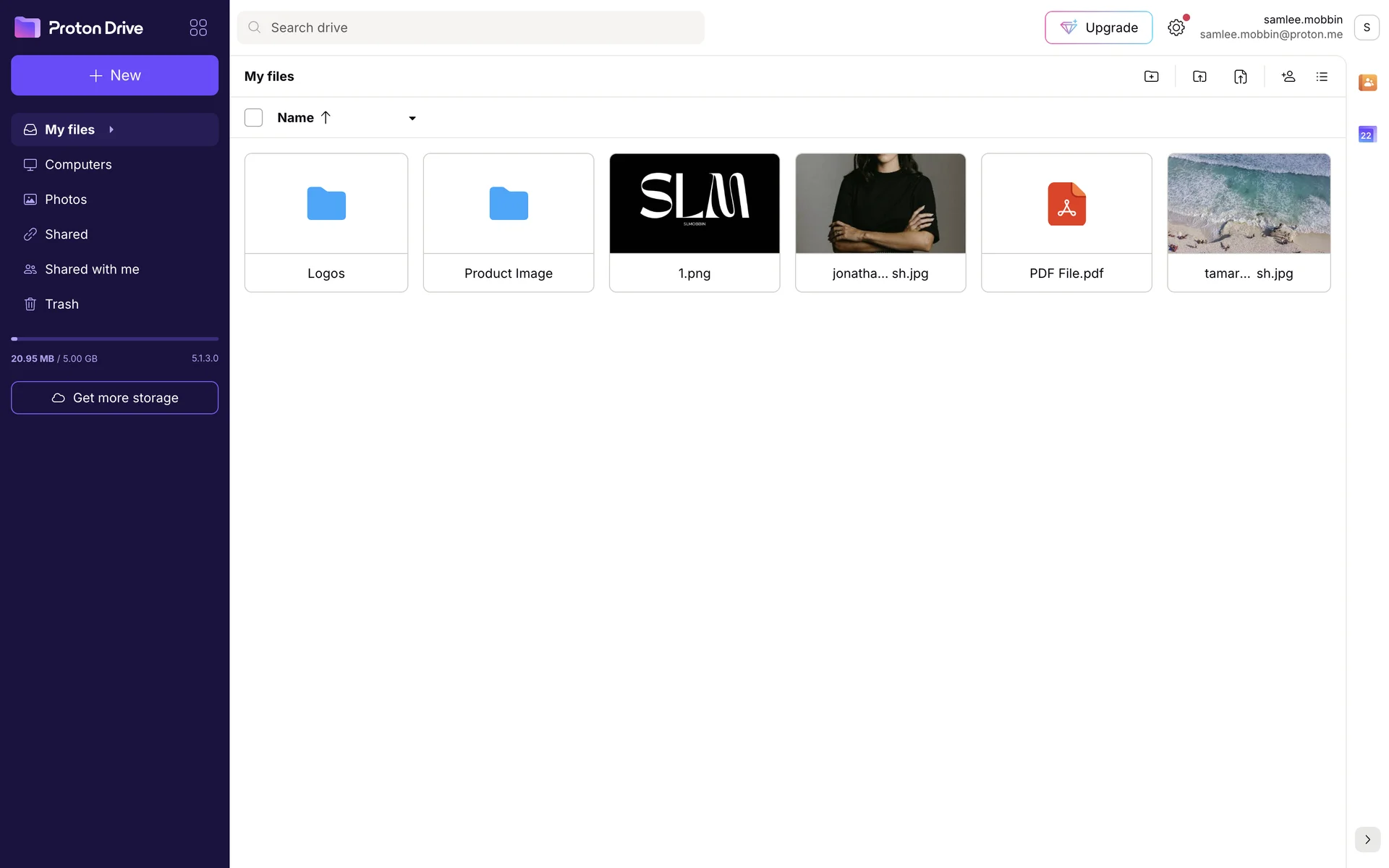1389x868 pixels.
Task: Open Proton apps grid switcher
Action: tap(198, 27)
